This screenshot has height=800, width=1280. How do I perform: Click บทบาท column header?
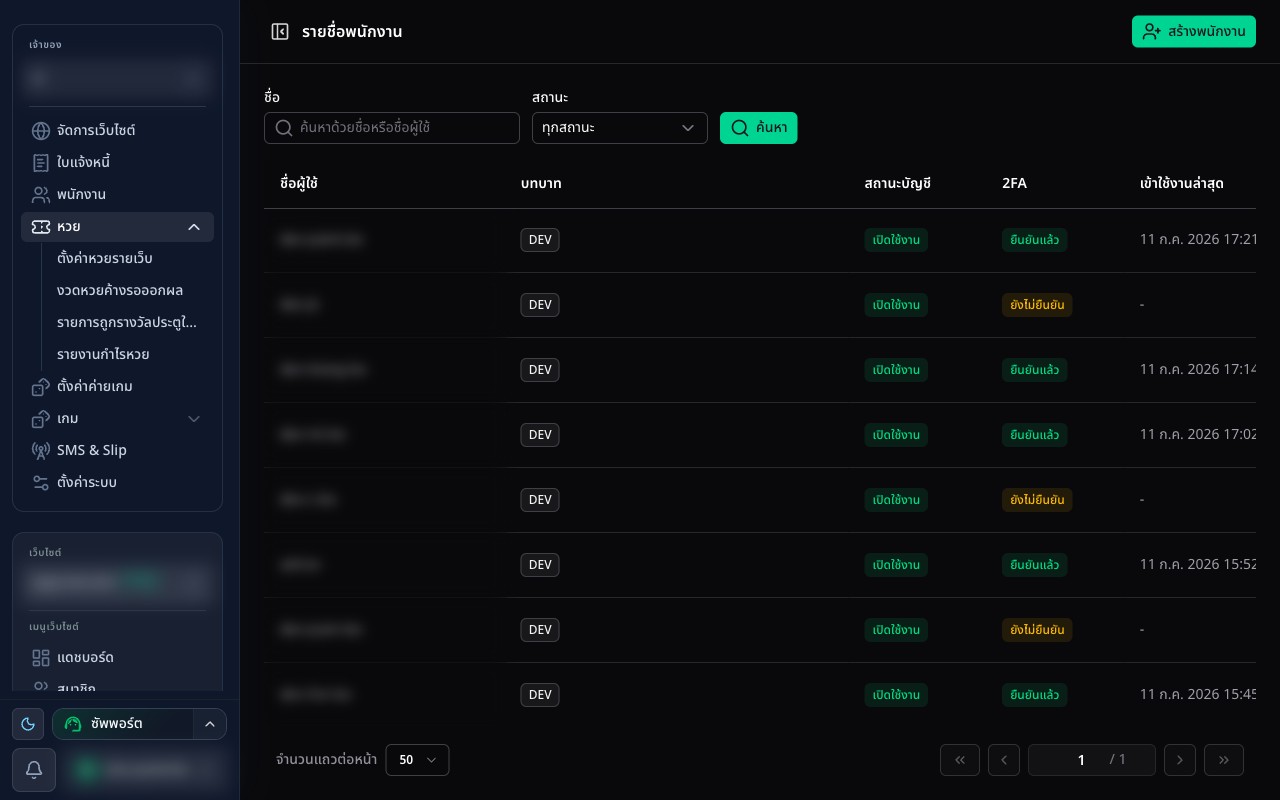tap(541, 184)
